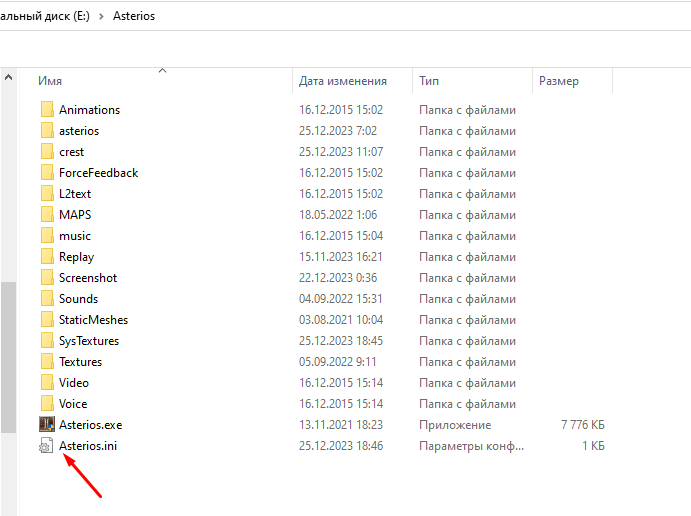Select the Replay folder name
691x516 pixels.
pos(77,257)
